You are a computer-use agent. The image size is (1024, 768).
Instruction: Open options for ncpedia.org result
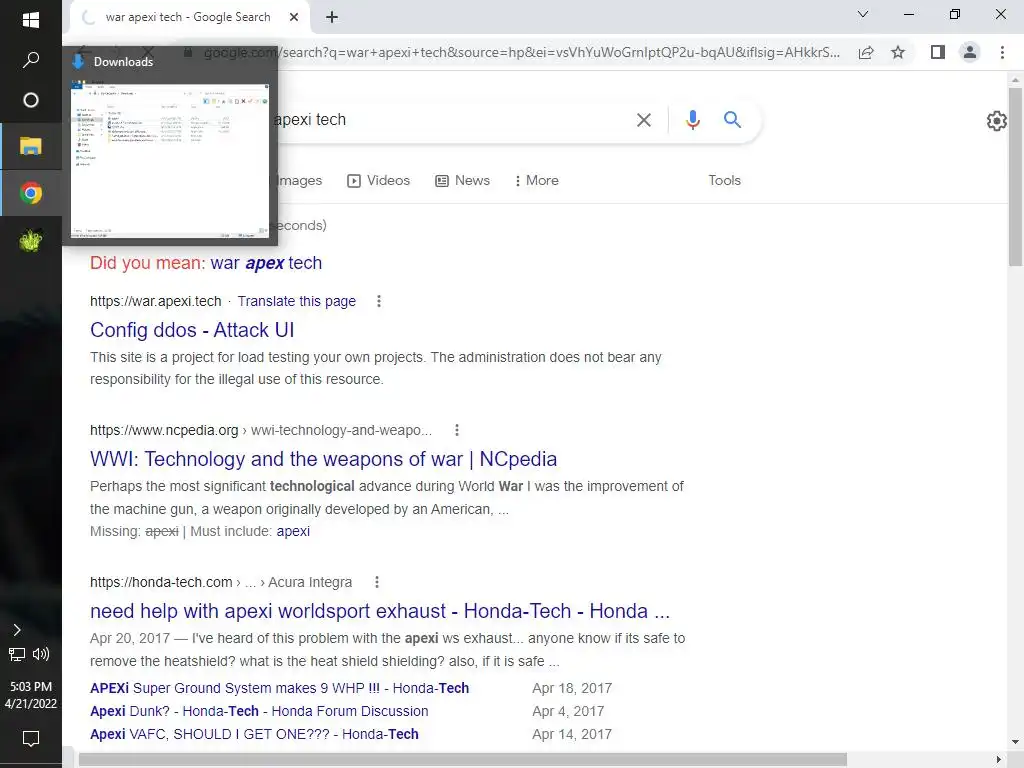click(x=457, y=430)
